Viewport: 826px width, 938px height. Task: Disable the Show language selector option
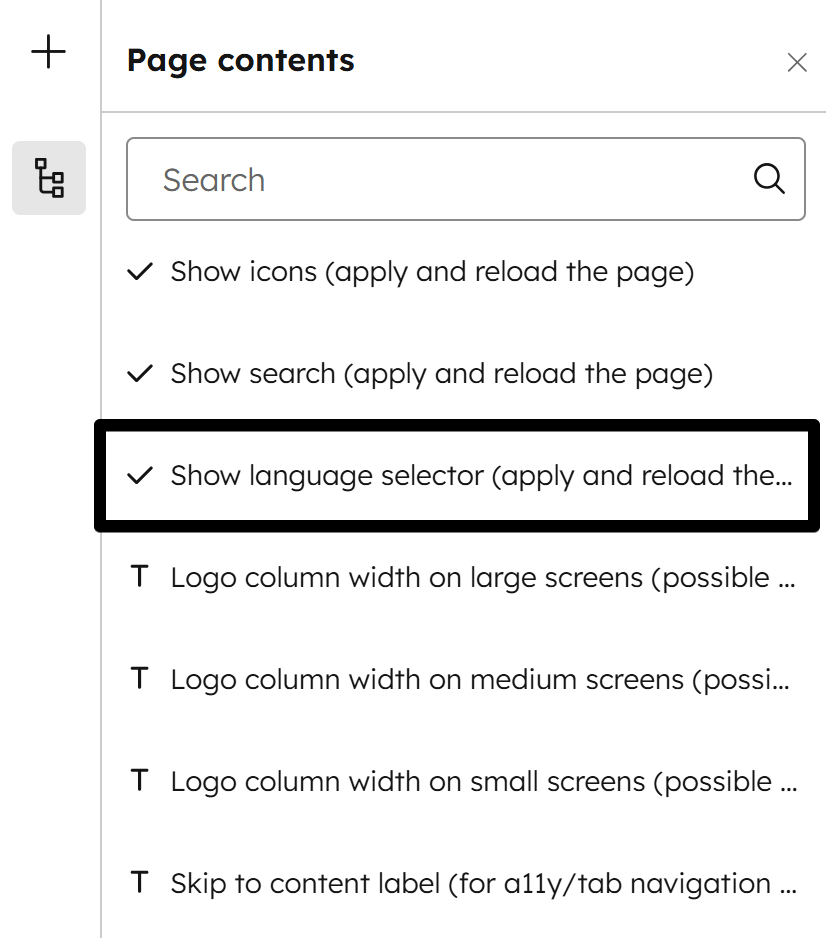141,475
